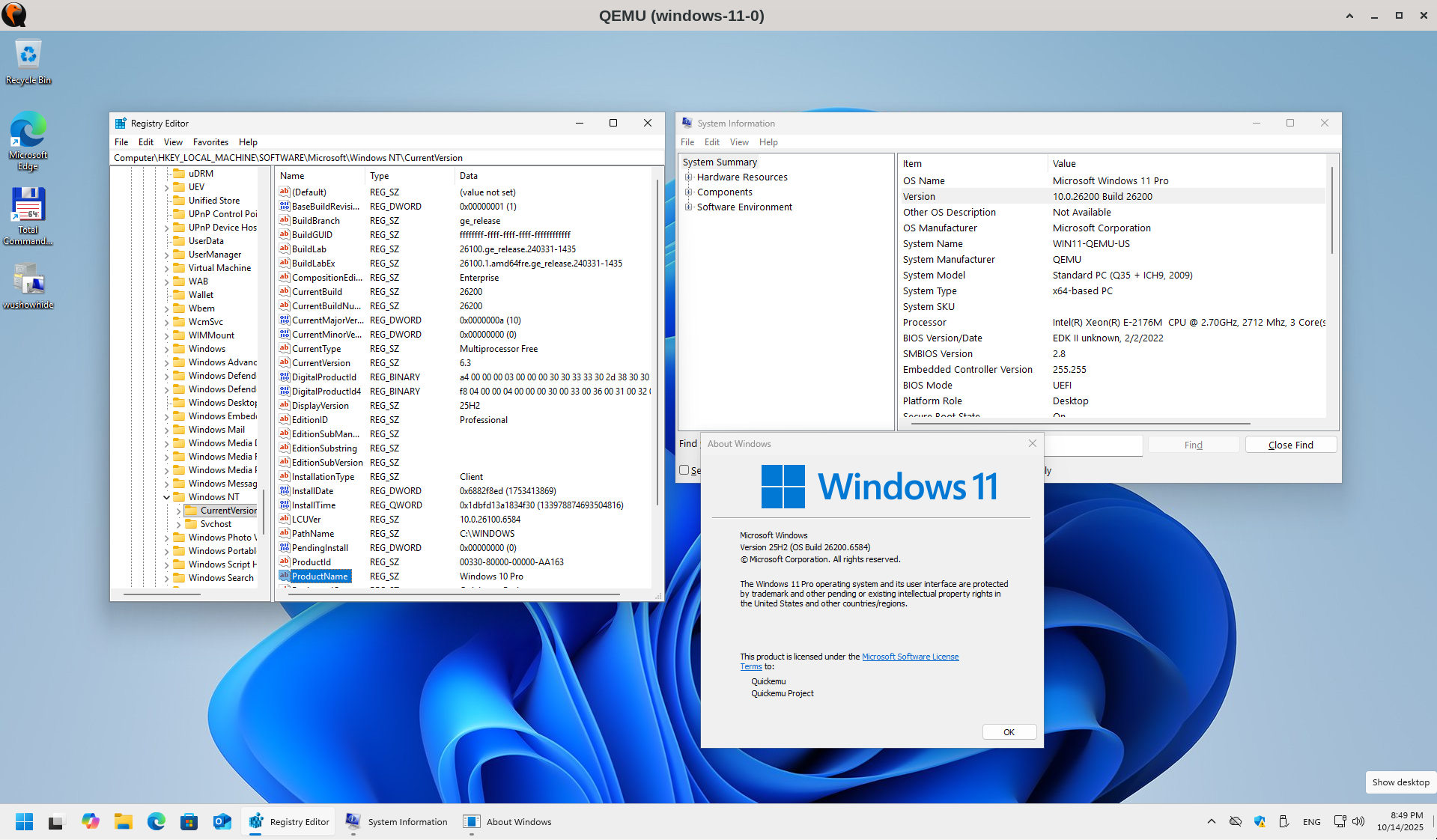The height and width of the screenshot is (840, 1437).
Task: Open the Favorites menu in Registry Editor
Action: click(210, 142)
